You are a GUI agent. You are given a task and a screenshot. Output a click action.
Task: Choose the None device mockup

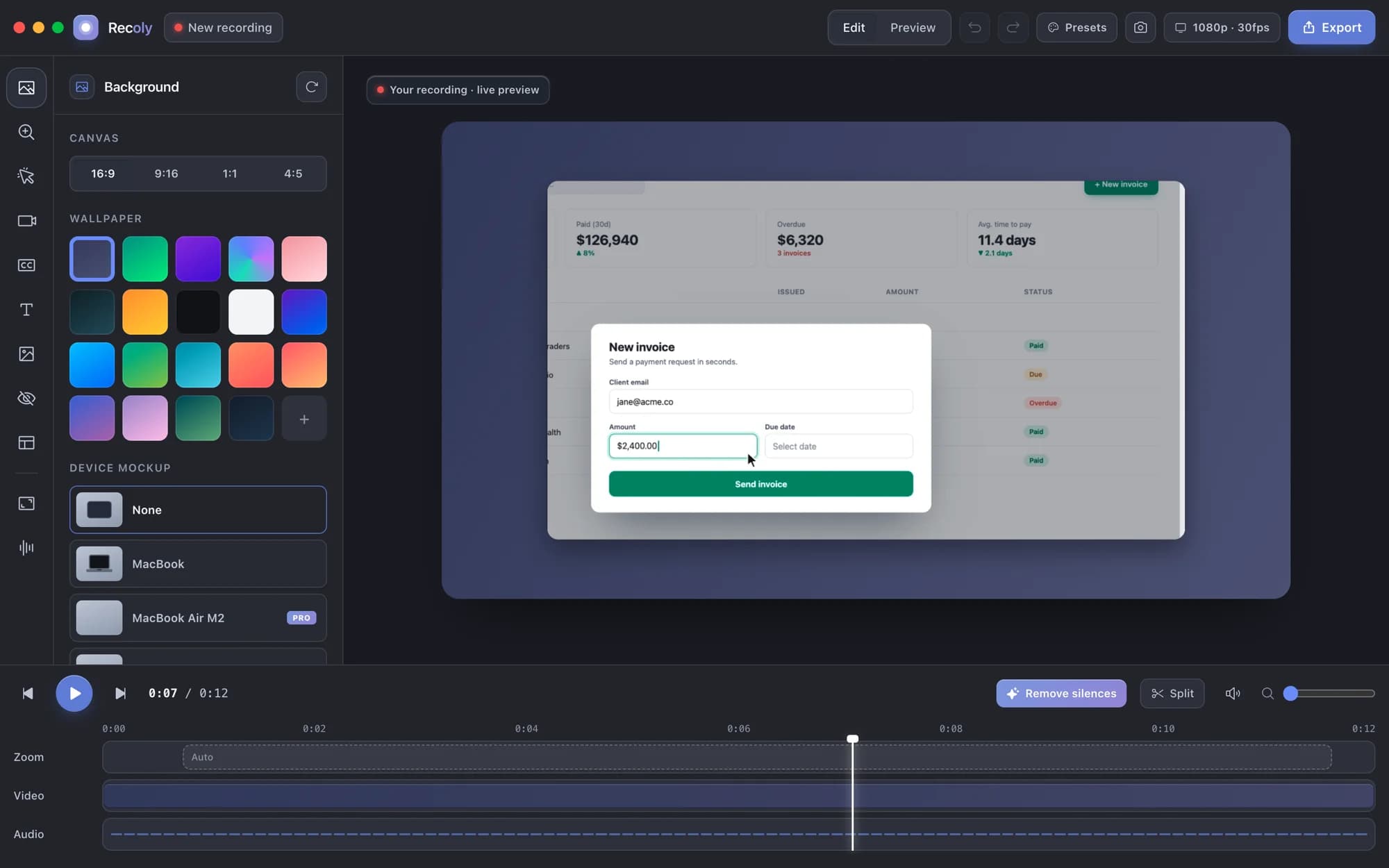tap(198, 510)
